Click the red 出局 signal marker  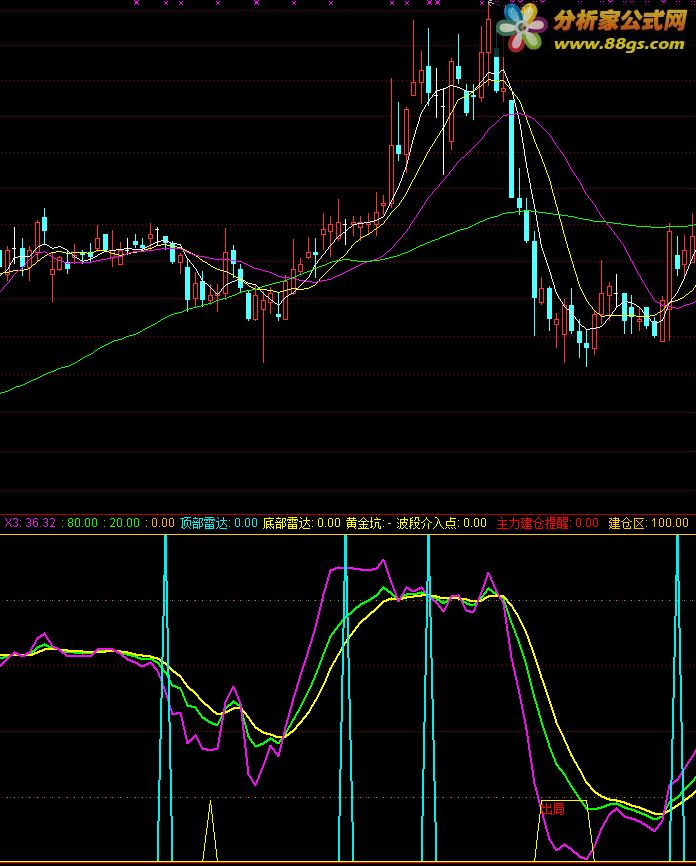[552, 809]
